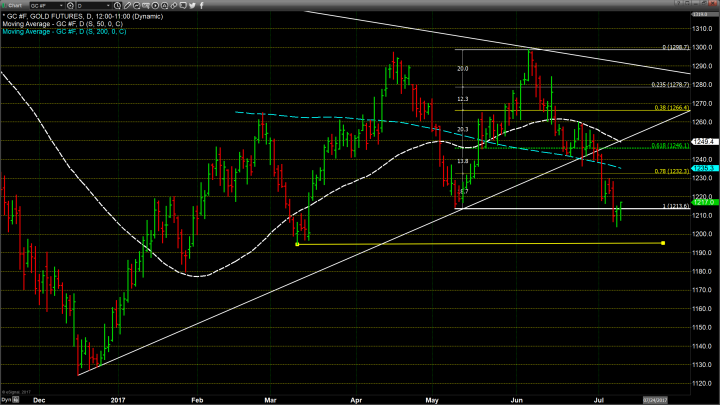Screen dimensions: 720x405
Task: Click the 1 (1213.6) Fibonacci label
Action: 676,206
